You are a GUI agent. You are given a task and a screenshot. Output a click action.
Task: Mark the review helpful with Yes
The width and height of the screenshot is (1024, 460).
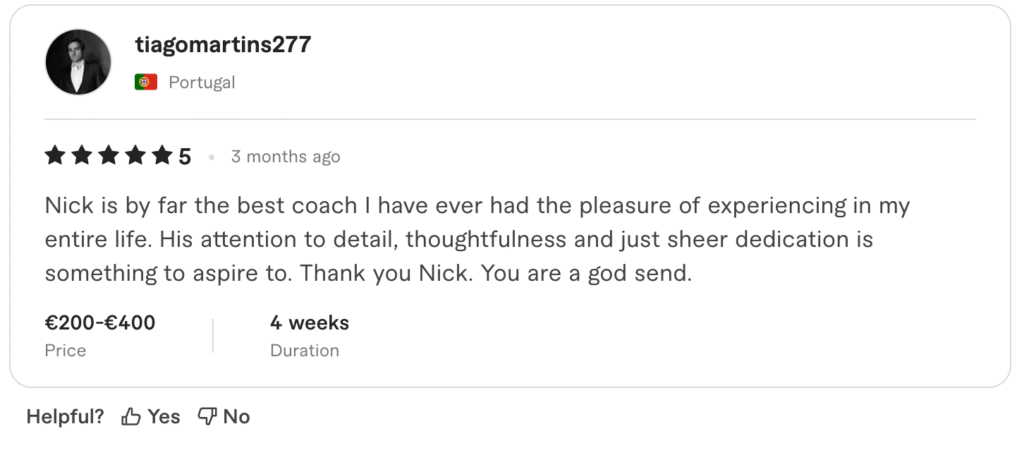(x=164, y=417)
